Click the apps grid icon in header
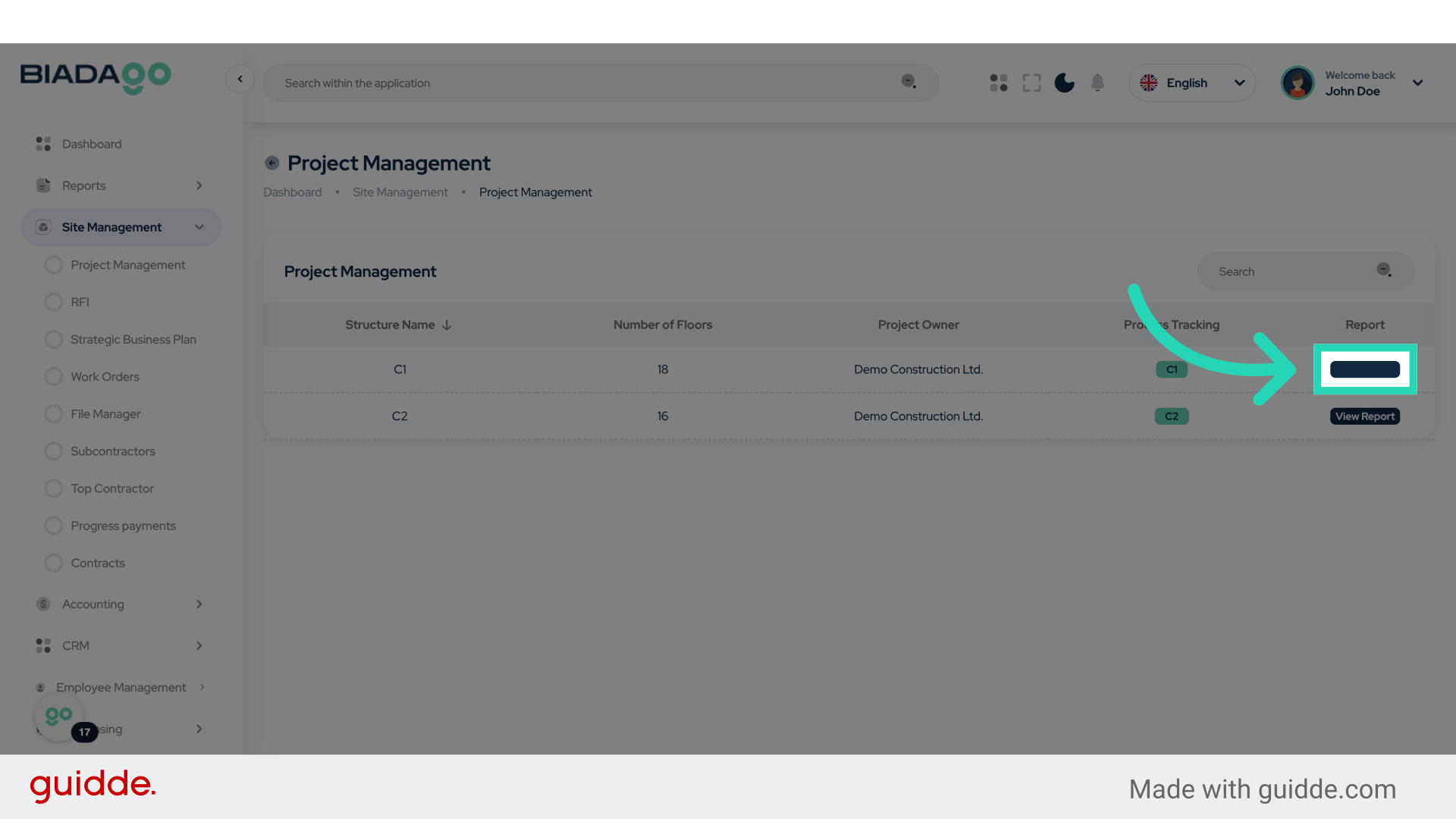Screen dimensions: 1456x819 click(999, 83)
